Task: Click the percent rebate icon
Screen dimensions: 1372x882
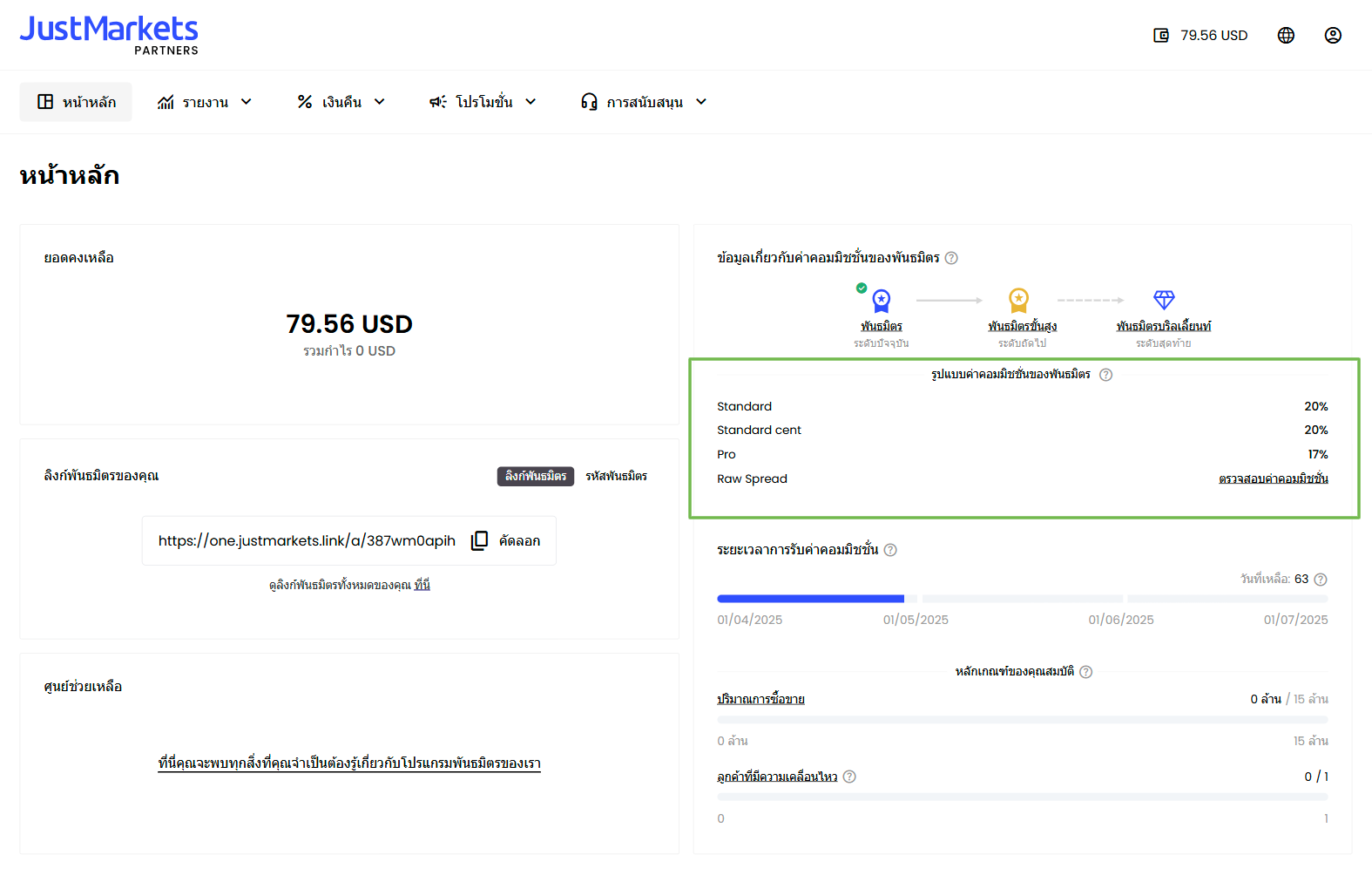Action: point(304,102)
